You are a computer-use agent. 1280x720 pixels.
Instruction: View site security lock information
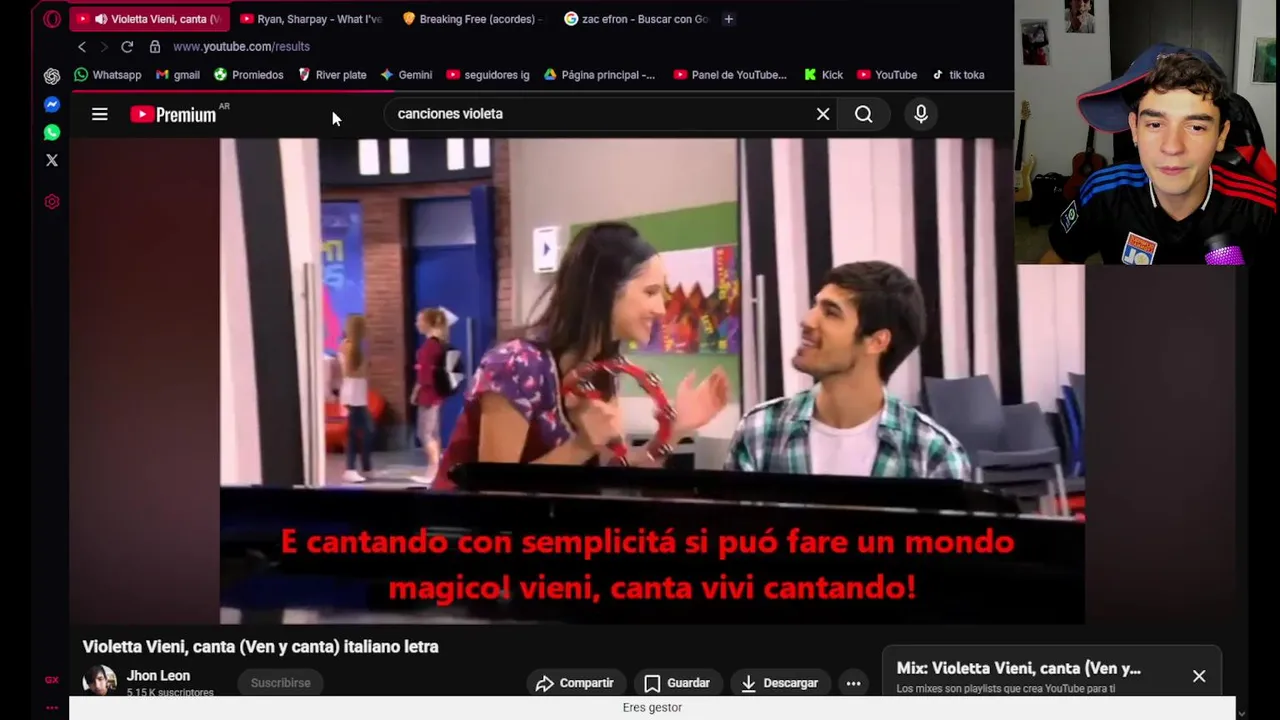155,47
